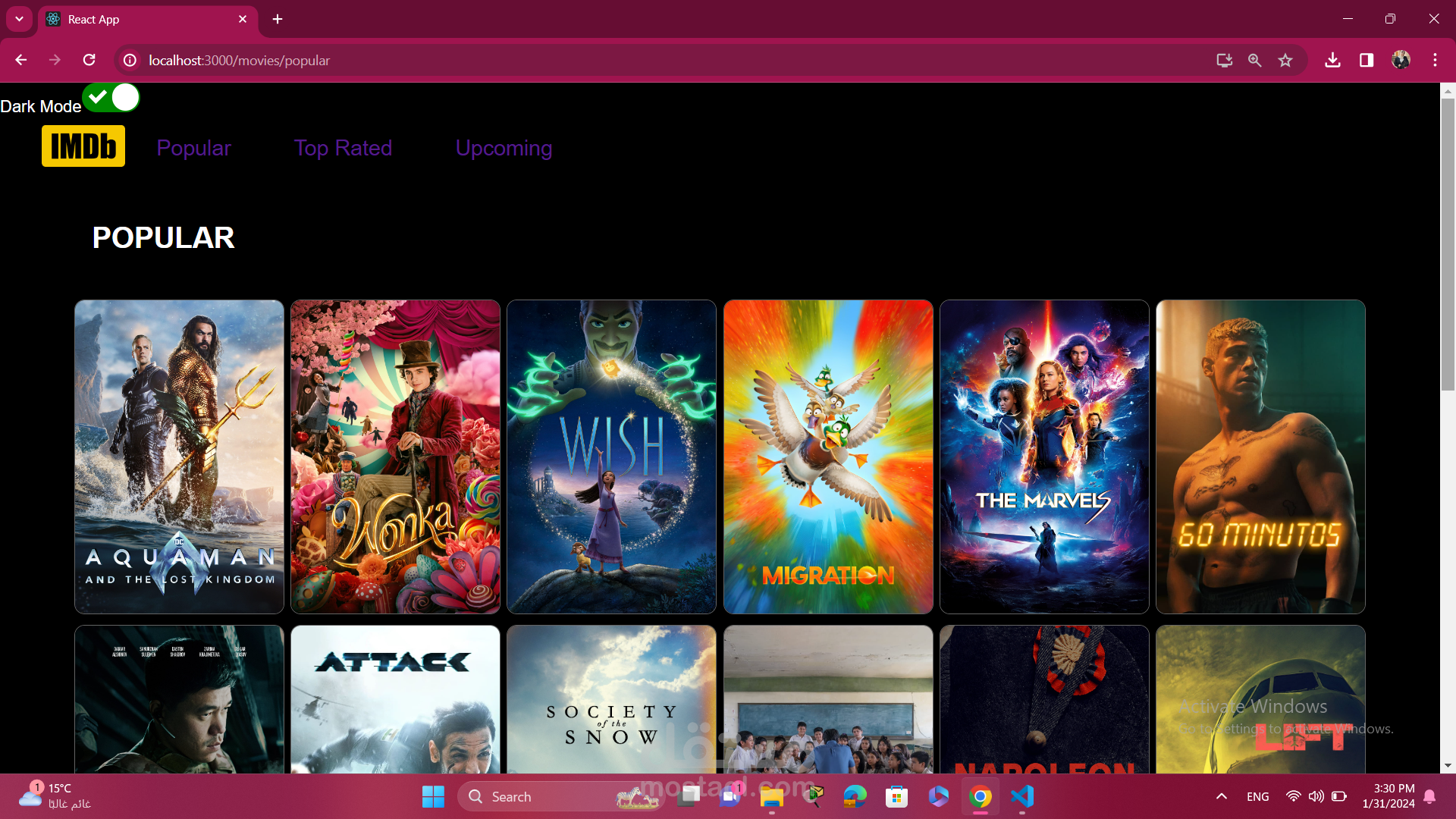
Task: Show hidden system tray icons
Action: tap(1221, 796)
